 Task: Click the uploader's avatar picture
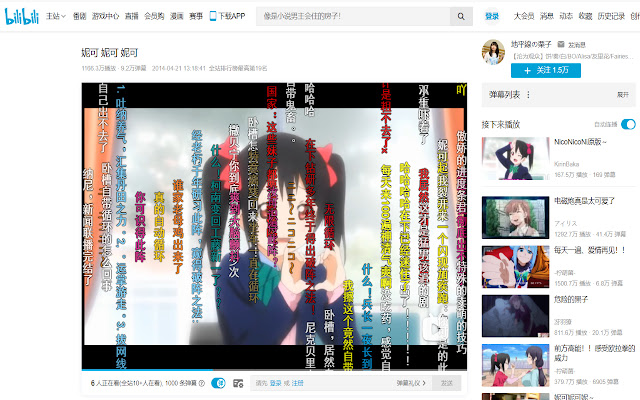(493, 52)
